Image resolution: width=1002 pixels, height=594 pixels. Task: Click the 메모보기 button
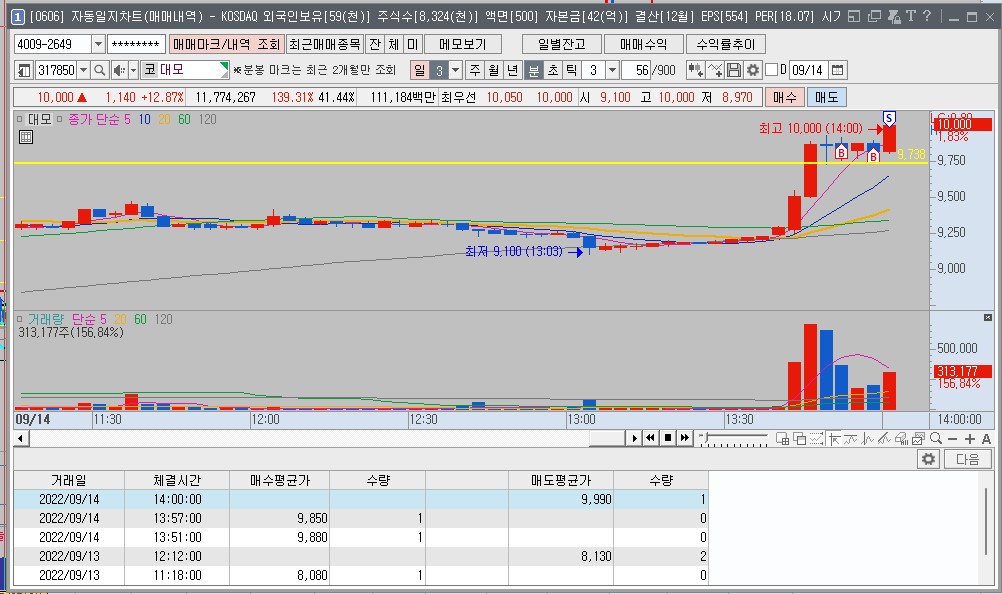[x=463, y=44]
